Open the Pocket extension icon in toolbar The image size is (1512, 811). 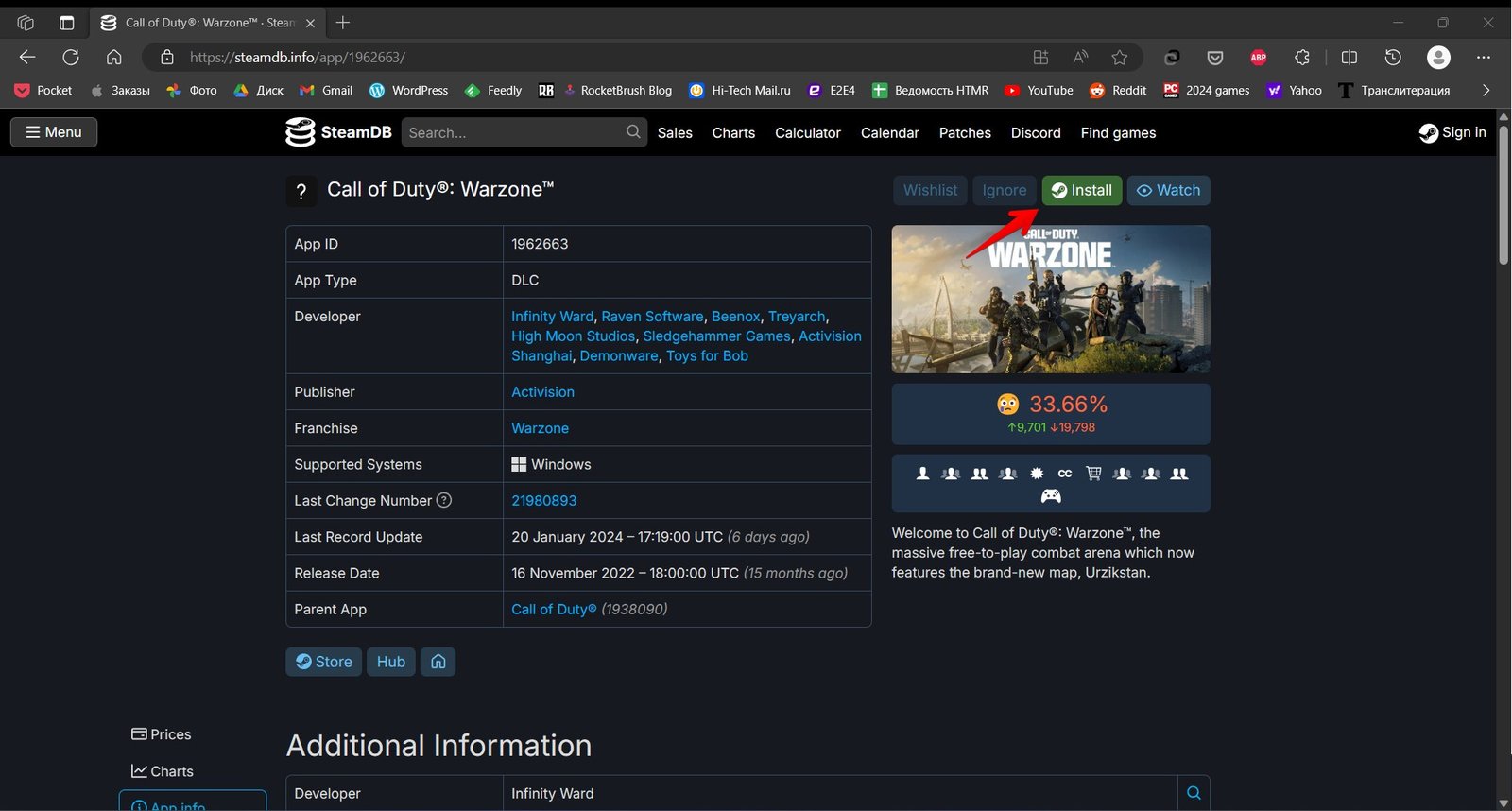coord(1215,58)
